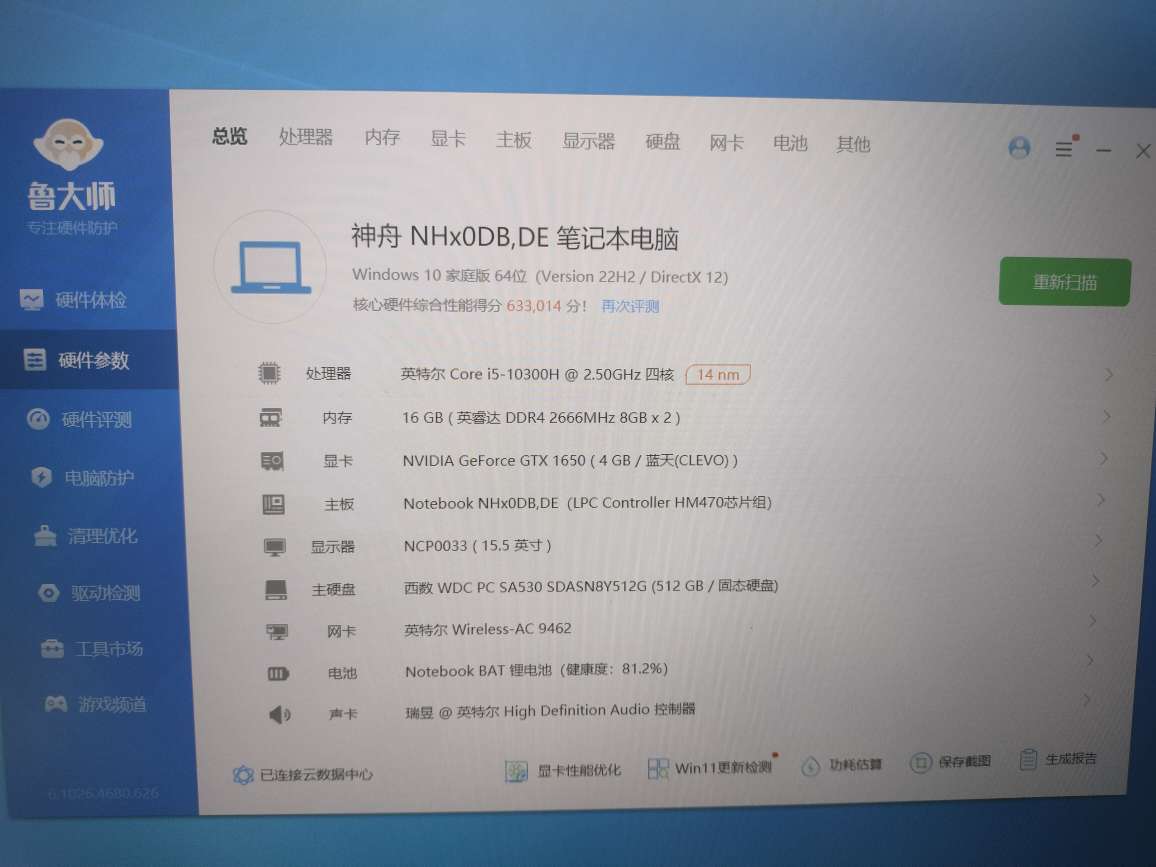Expand the 显示器 row chevron
1156x867 pixels.
1098,540
